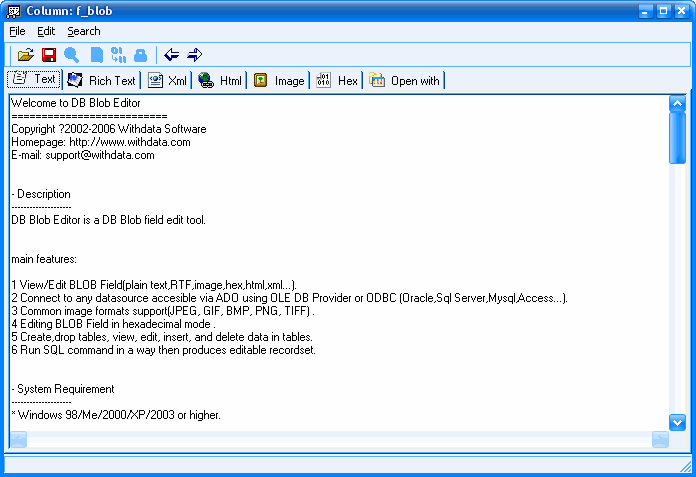The image size is (696, 477).
Task: Save with the red floppy disk icon
Action: (49, 55)
